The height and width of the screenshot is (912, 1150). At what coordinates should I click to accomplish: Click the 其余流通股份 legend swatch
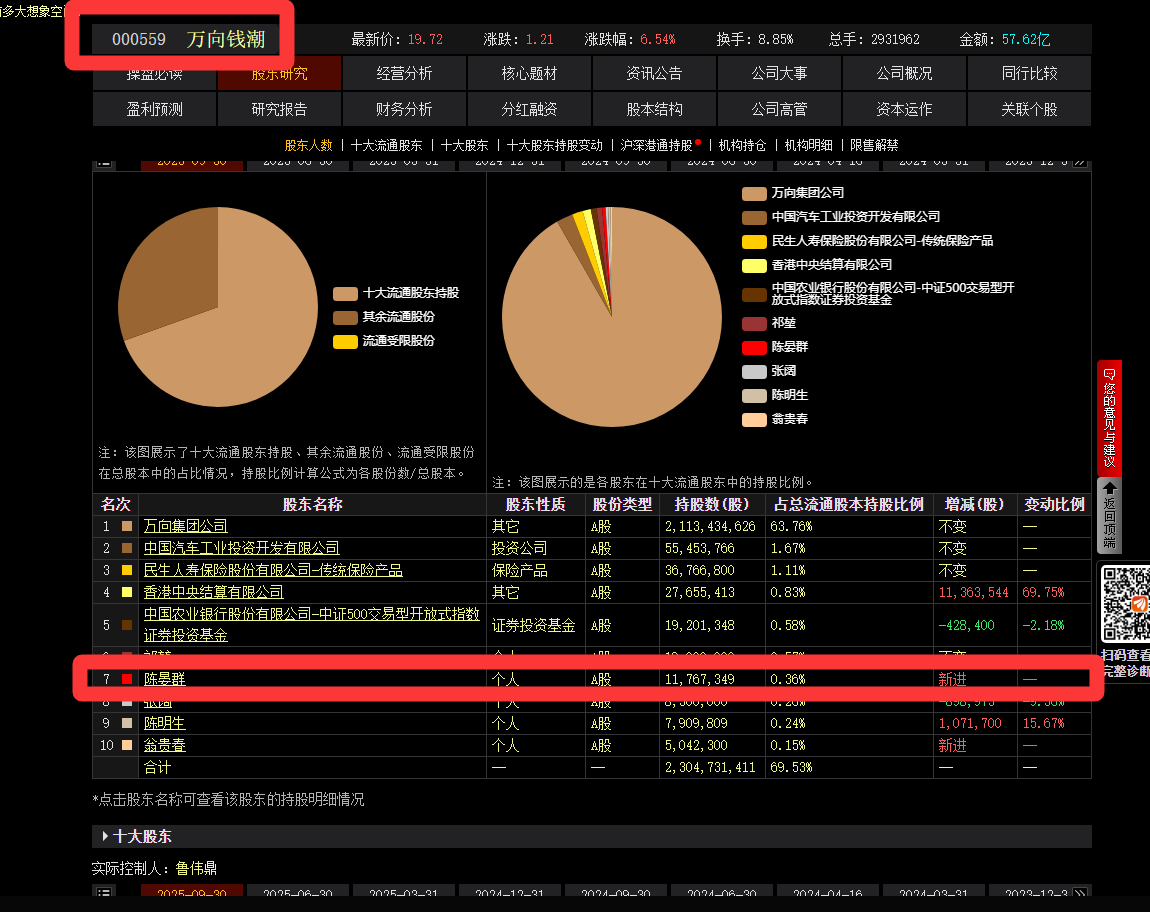point(345,318)
